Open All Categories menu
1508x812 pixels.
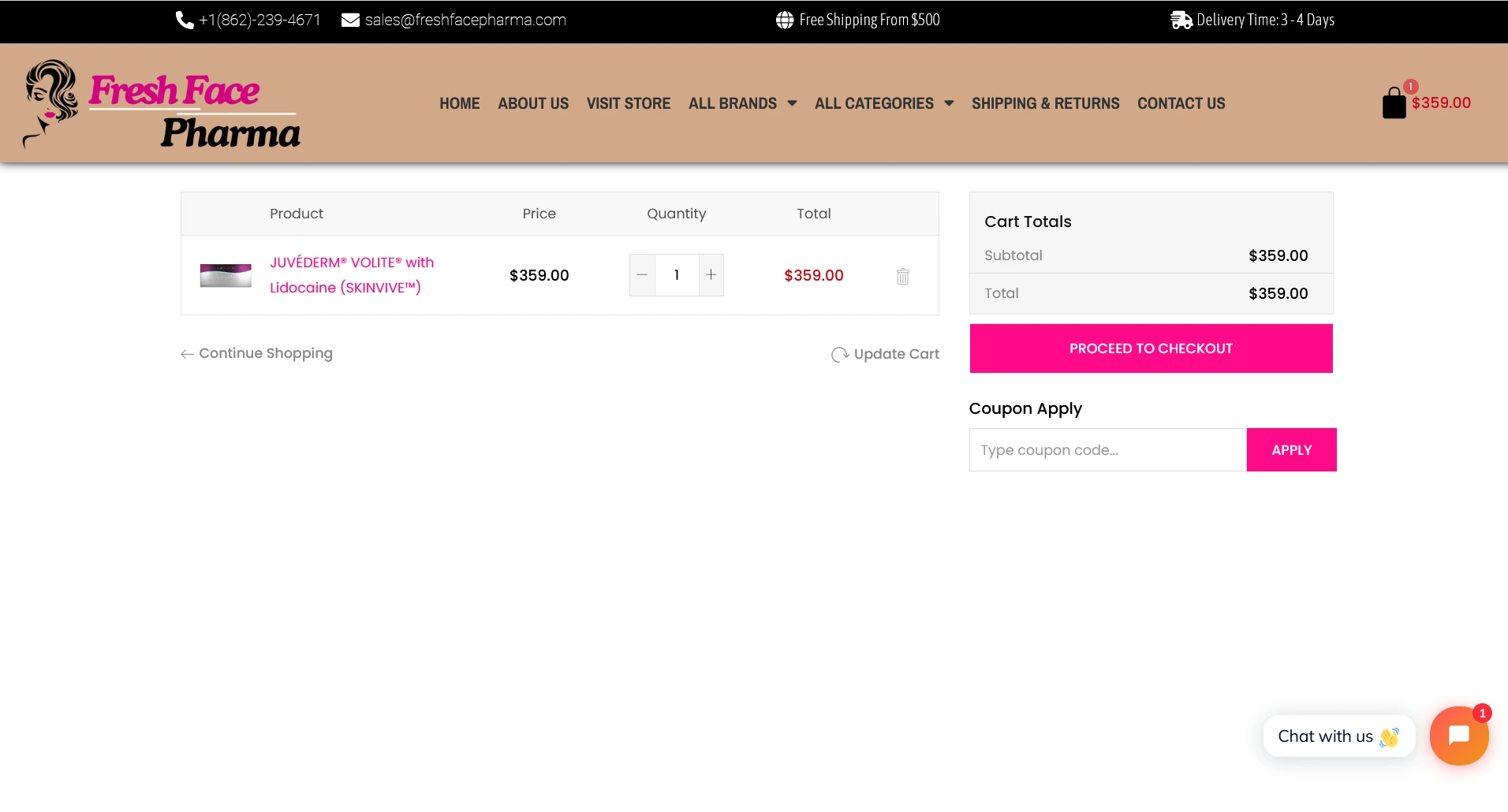[874, 103]
